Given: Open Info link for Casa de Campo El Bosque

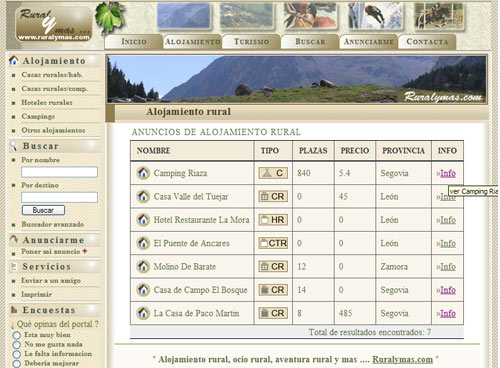Looking at the screenshot, I should (448, 290).
